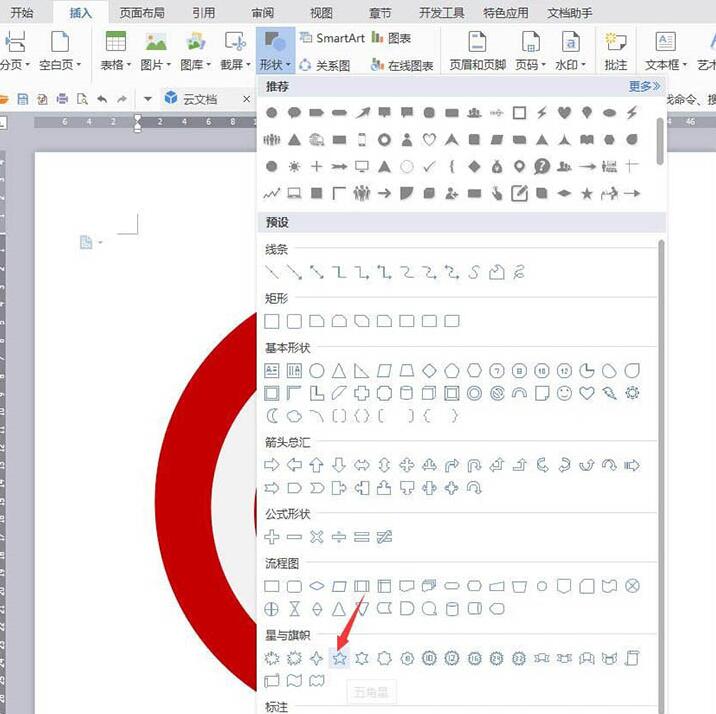The height and width of the screenshot is (714, 716).
Task: Click the 批注 comment button
Action: pos(616,50)
